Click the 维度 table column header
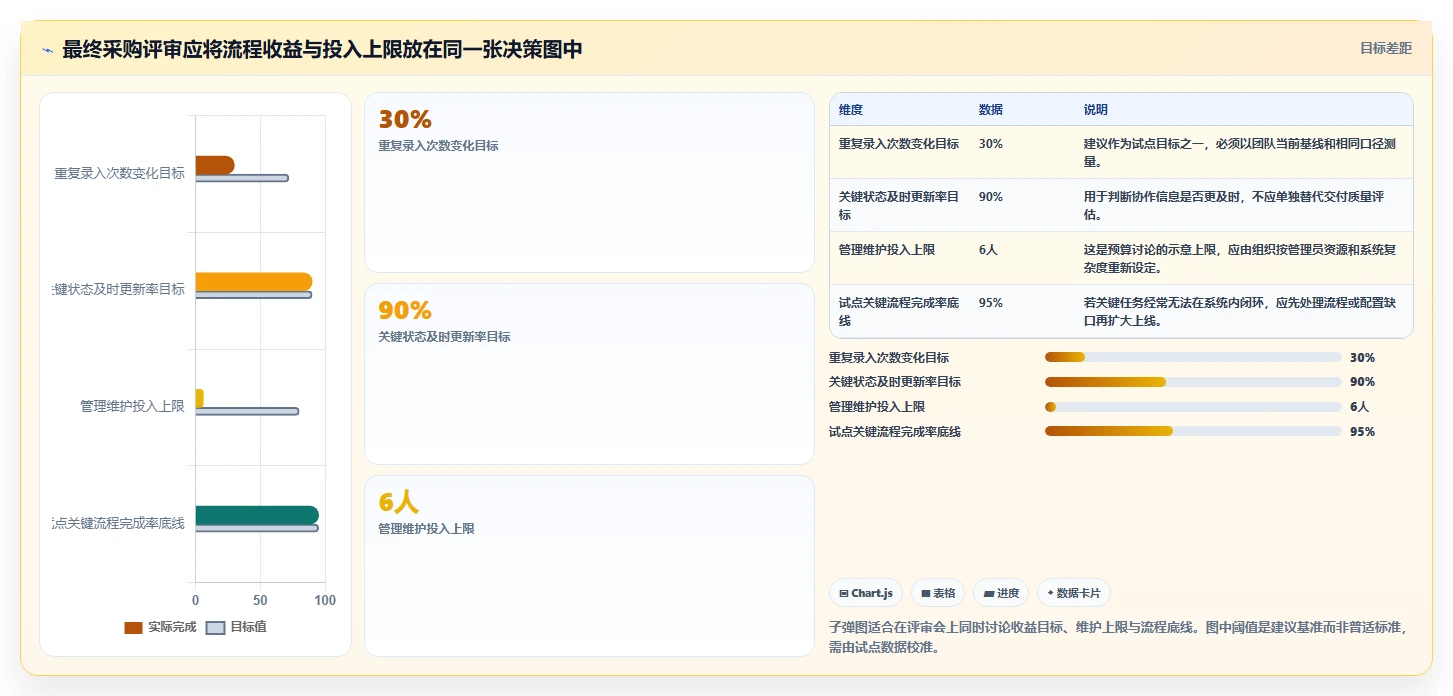Screen dimensions: 1453x696 click(851, 110)
